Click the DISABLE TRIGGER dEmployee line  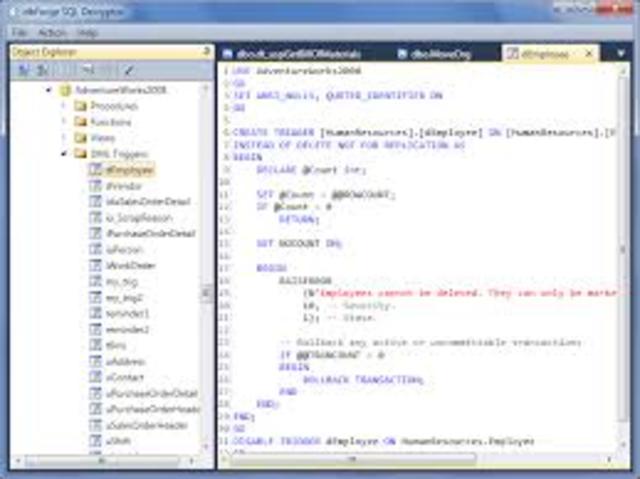click(x=383, y=441)
